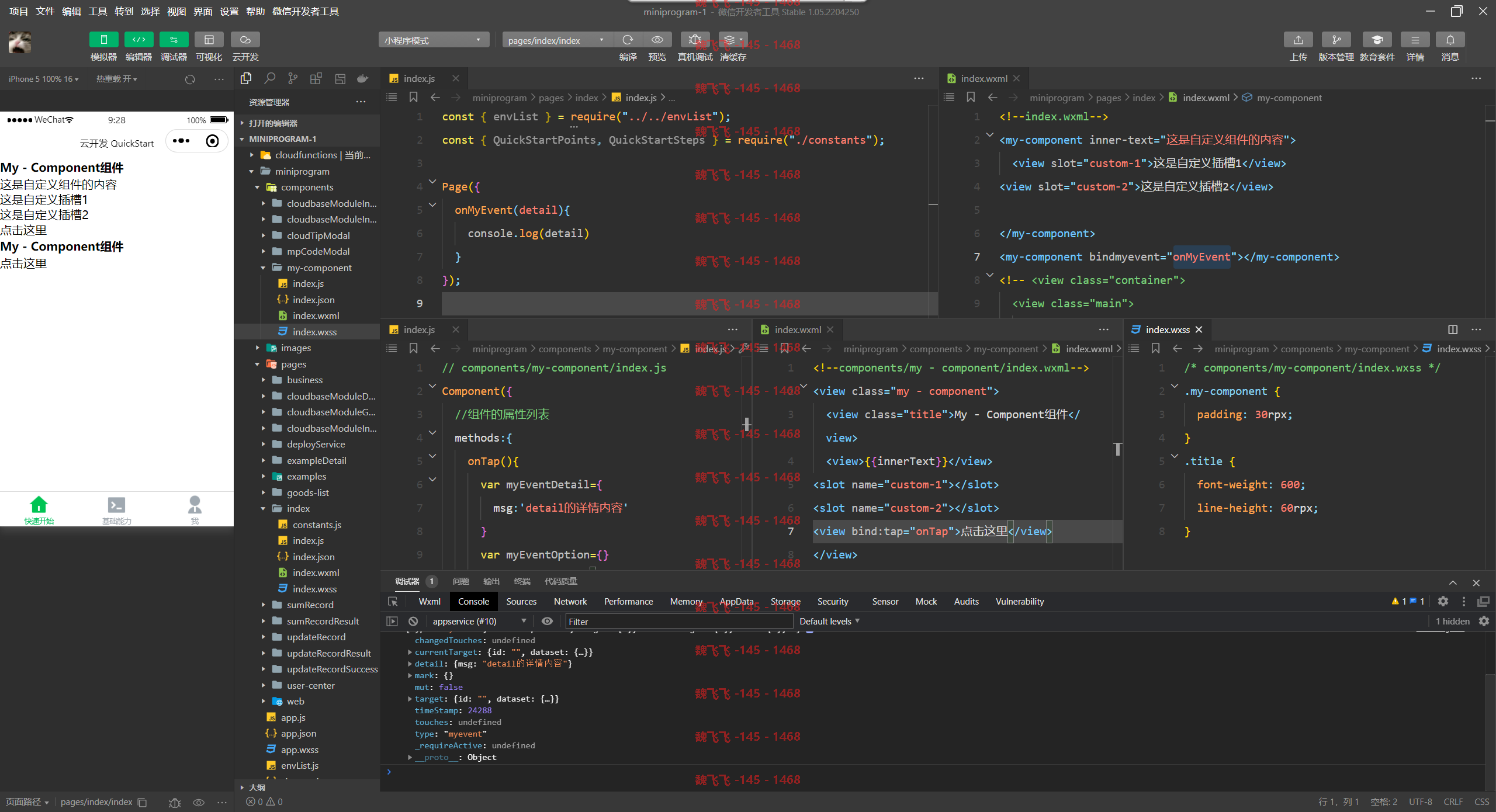Click the 页面路径 status bar button
This screenshot has height=812, width=1496.
[27, 802]
